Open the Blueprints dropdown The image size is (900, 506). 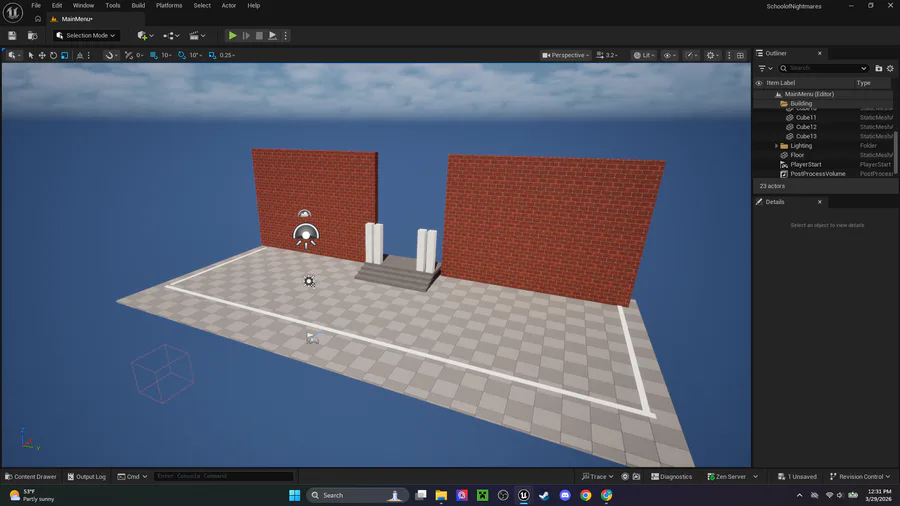(x=171, y=36)
